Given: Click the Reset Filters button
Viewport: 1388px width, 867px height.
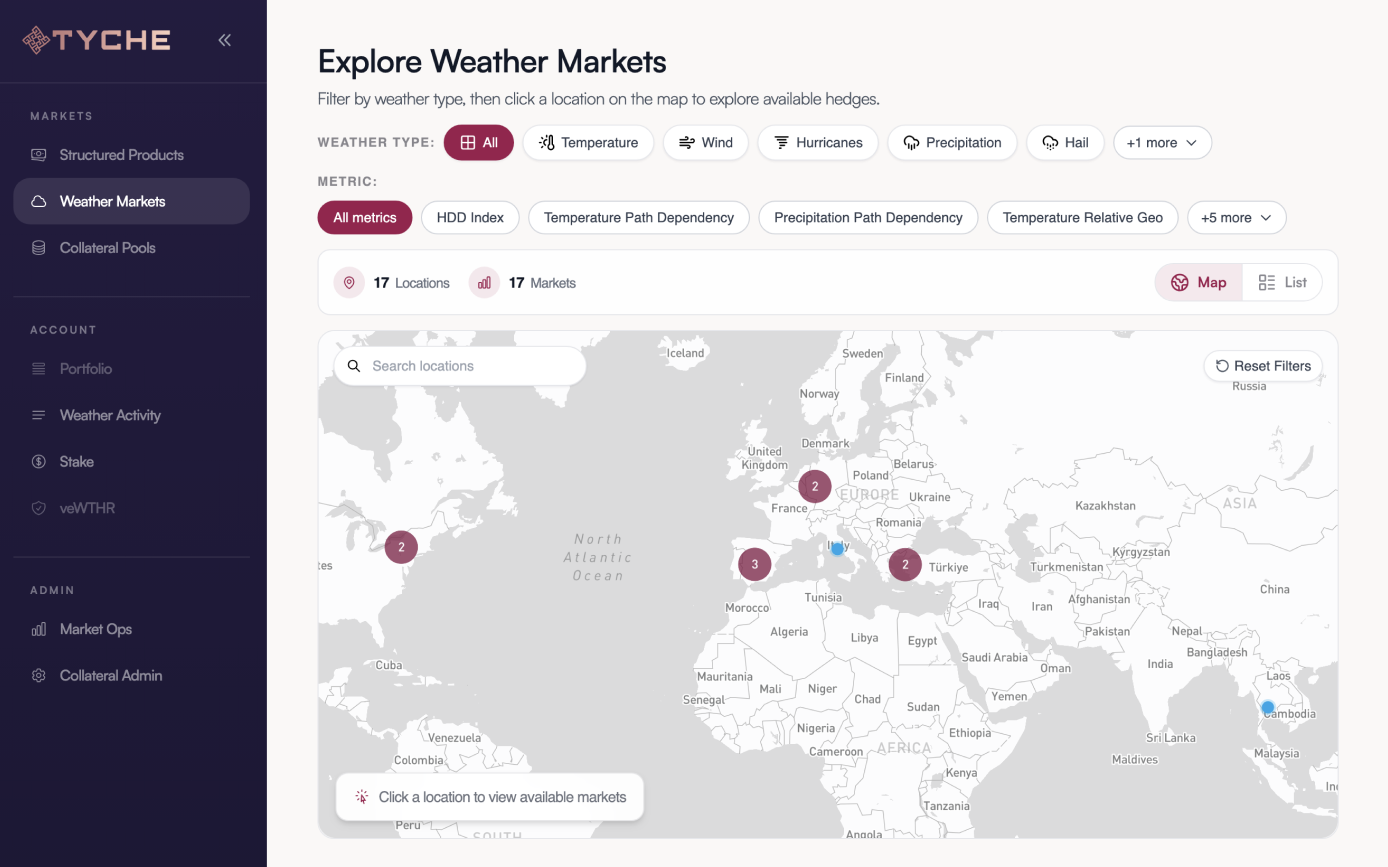Looking at the screenshot, I should tap(1263, 366).
